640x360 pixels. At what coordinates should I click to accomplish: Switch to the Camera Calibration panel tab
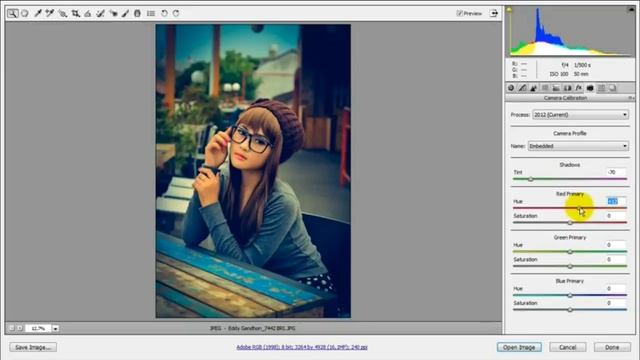coord(590,88)
